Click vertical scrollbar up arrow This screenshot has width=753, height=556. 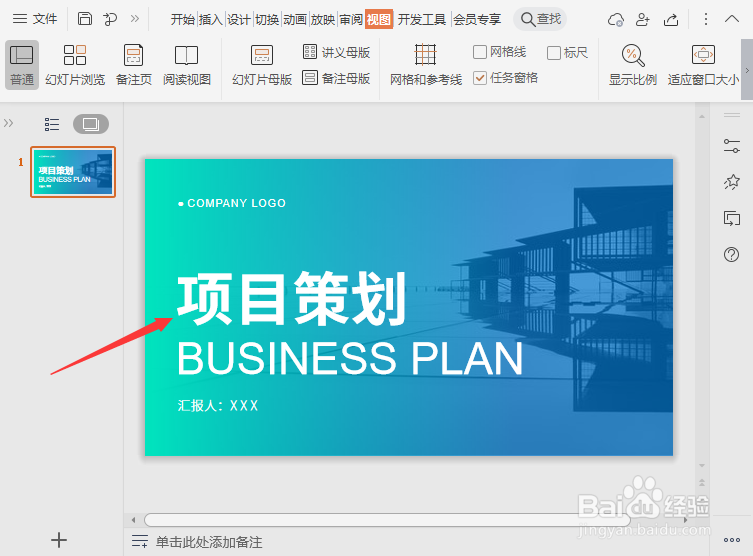[702, 116]
